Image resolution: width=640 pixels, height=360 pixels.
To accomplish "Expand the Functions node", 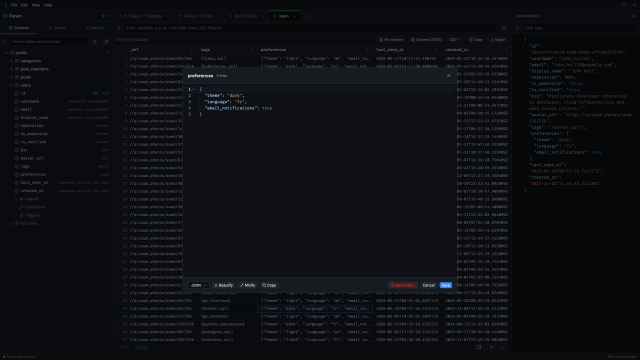I will pyautogui.click(x=11, y=223).
